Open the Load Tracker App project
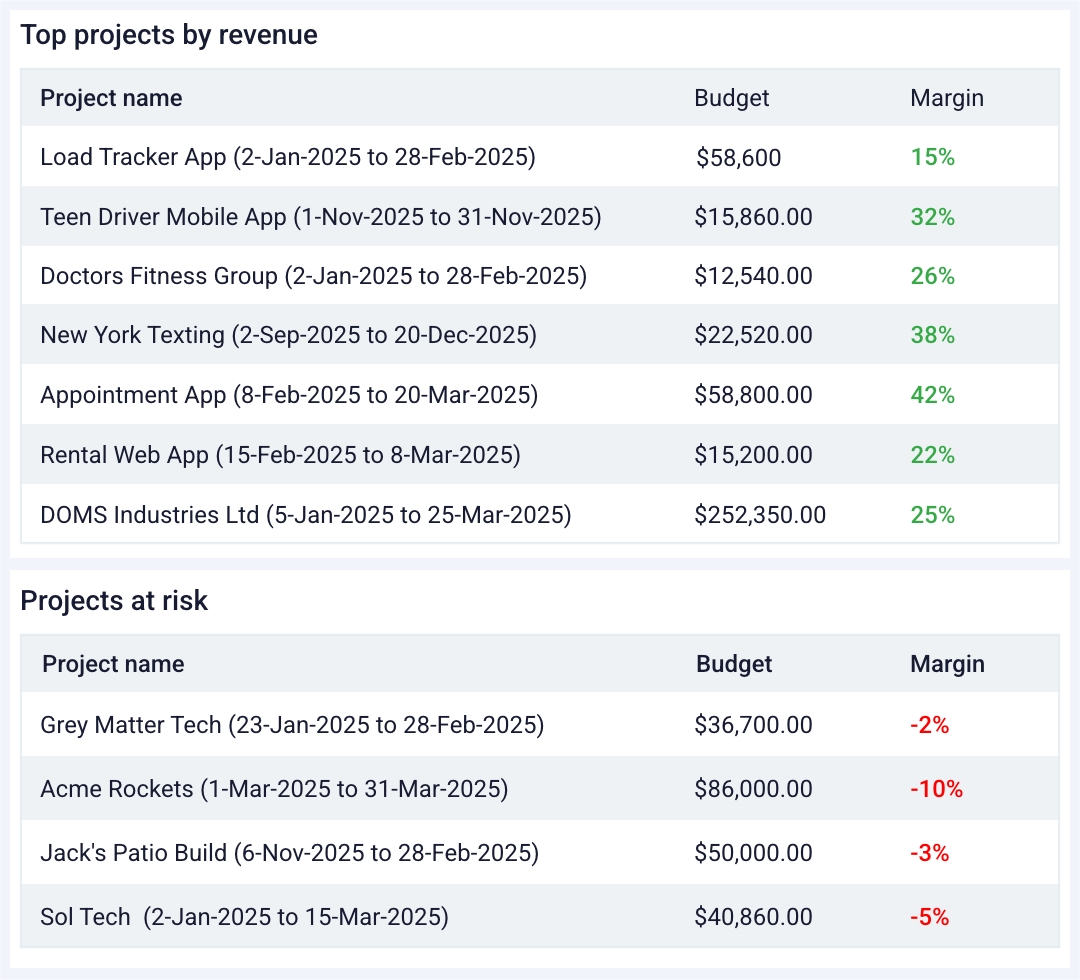1080x980 pixels. tap(288, 157)
